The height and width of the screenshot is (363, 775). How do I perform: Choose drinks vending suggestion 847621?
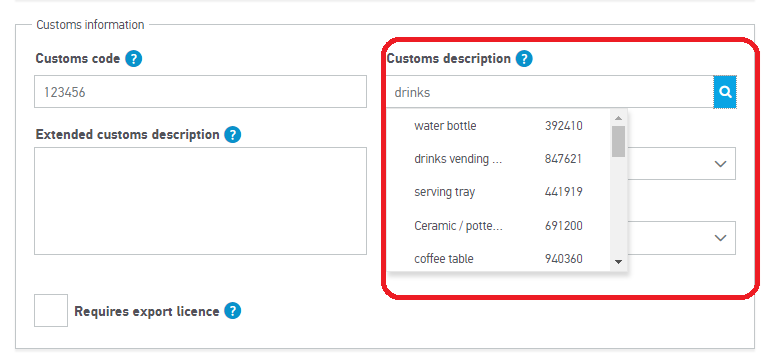coord(499,159)
